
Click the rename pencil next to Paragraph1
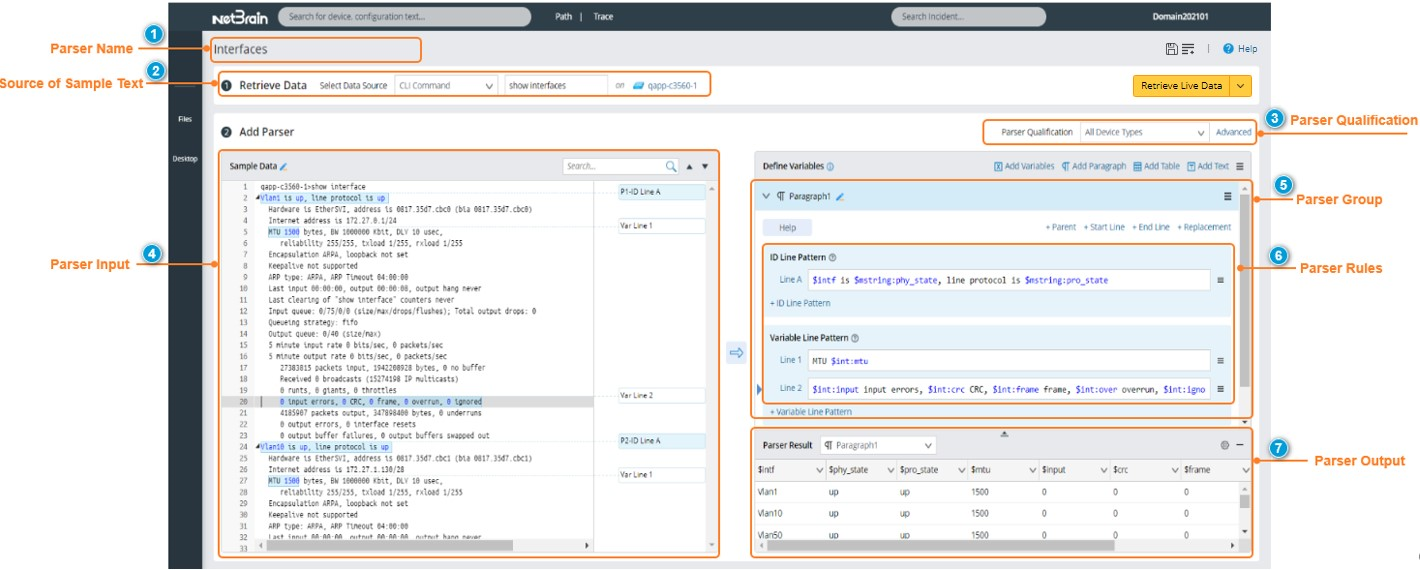840,198
